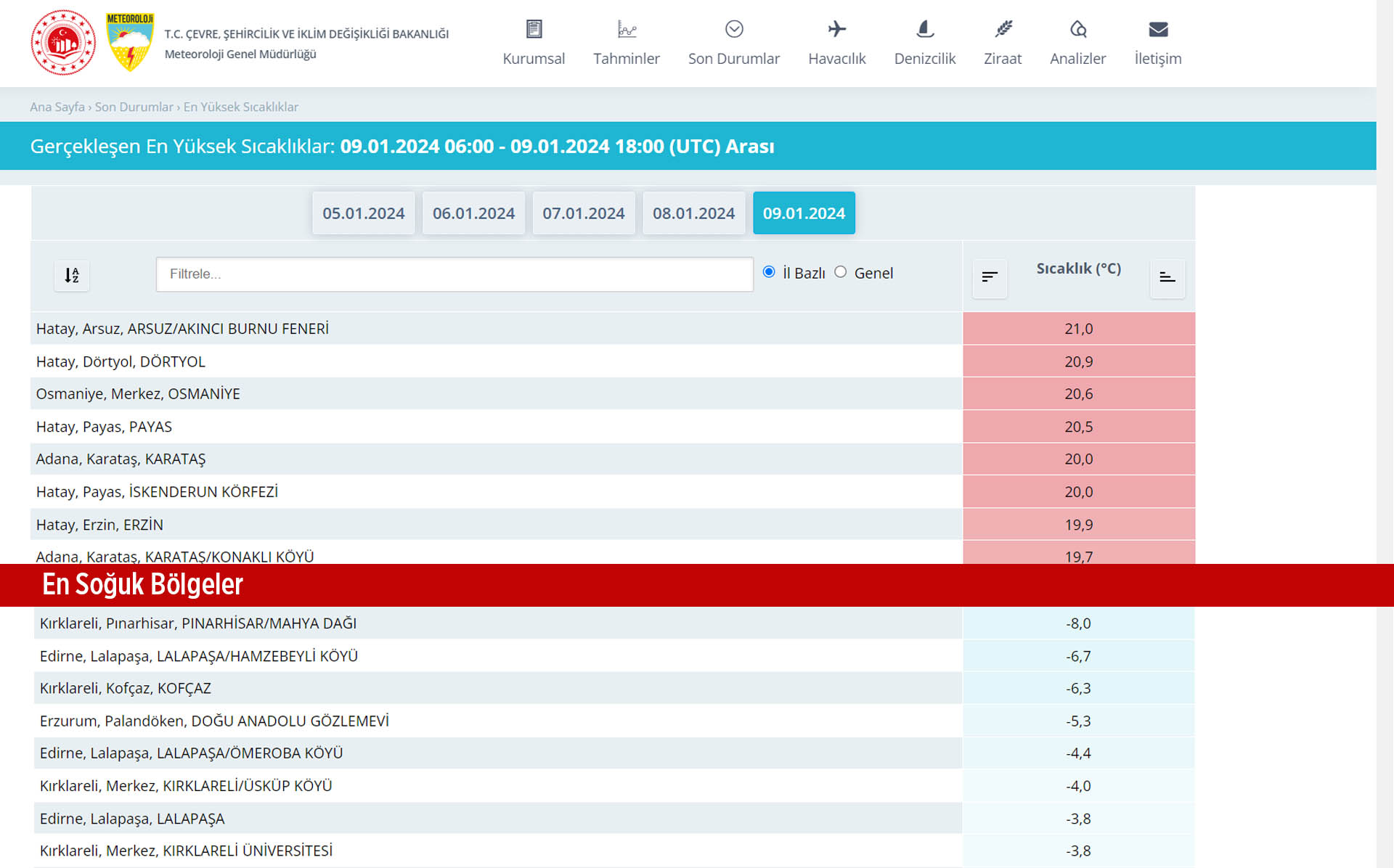Click the Analizler magnifier icon
The image size is (1394, 868).
tap(1077, 29)
